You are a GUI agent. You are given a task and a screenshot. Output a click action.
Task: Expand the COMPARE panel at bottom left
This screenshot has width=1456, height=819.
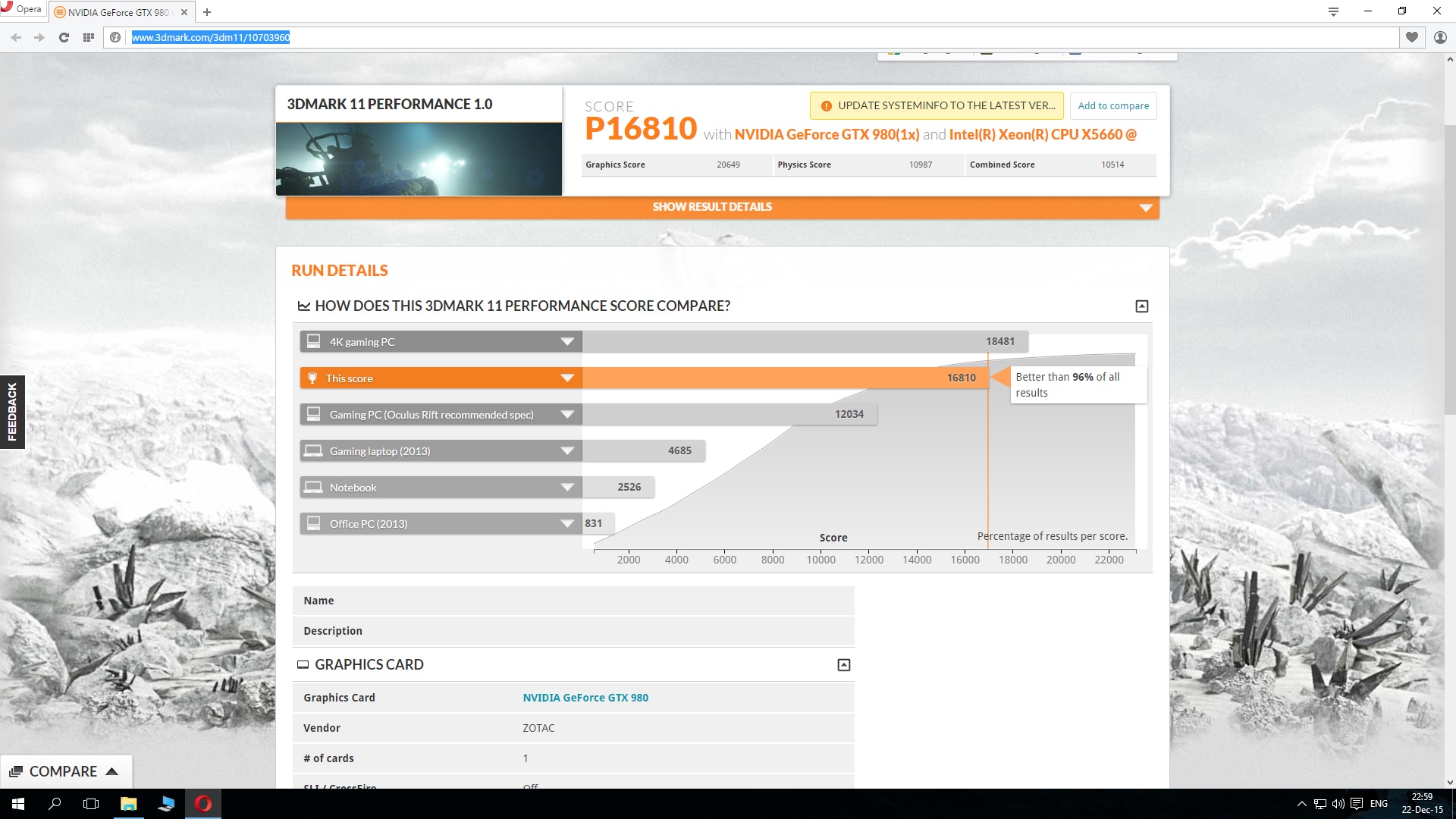pyautogui.click(x=65, y=771)
